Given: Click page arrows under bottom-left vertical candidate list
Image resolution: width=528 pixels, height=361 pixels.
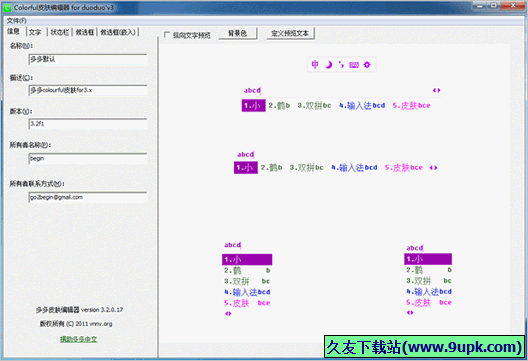Looking at the screenshot, I should 228,314.
